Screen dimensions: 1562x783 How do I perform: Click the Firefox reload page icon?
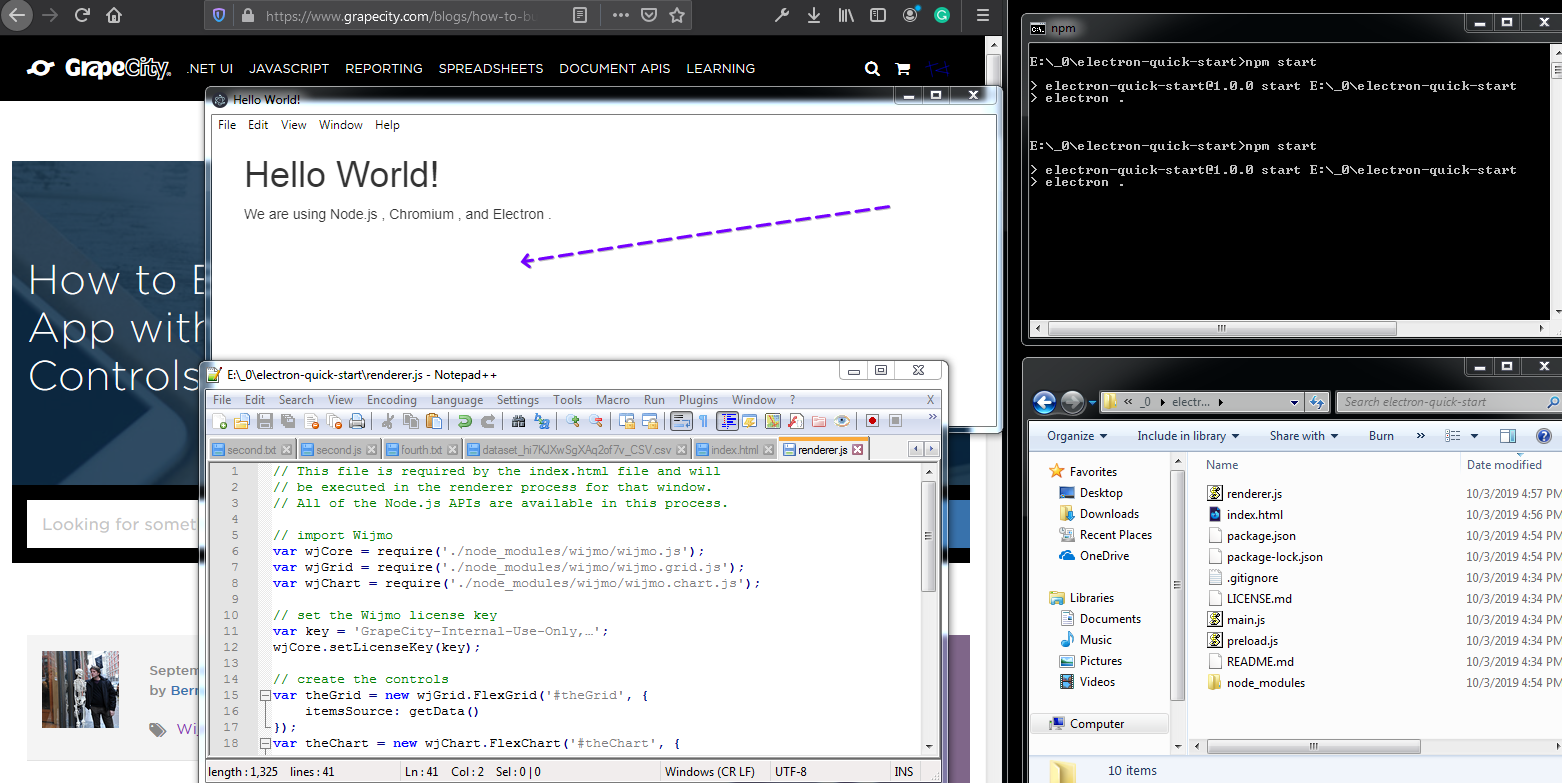click(82, 15)
